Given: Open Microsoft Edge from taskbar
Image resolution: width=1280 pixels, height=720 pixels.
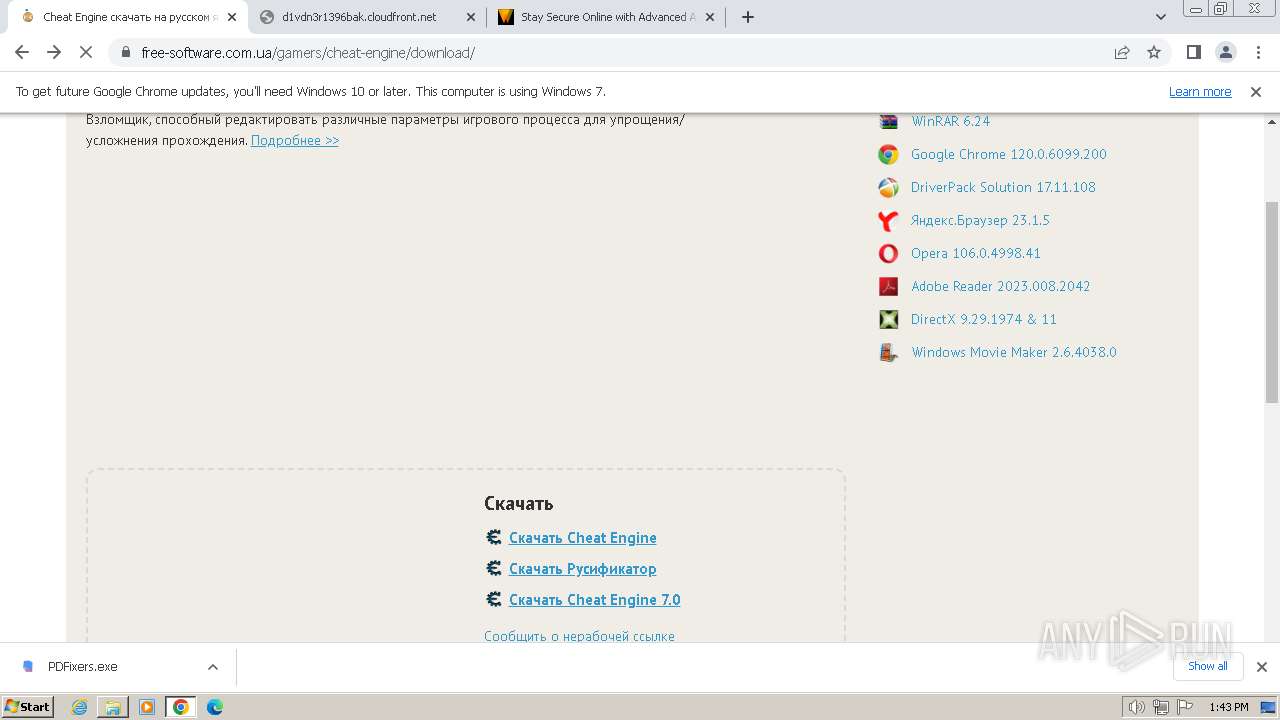Looking at the screenshot, I should pyautogui.click(x=215, y=707).
